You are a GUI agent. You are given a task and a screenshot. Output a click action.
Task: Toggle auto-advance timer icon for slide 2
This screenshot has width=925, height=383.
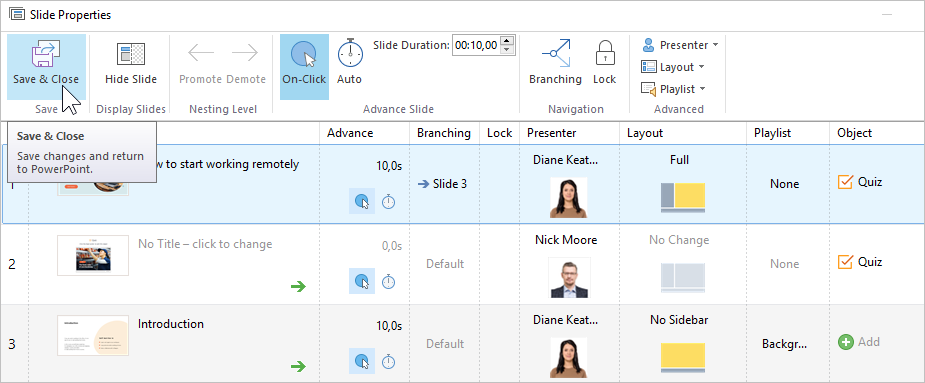tap(388, 281)
